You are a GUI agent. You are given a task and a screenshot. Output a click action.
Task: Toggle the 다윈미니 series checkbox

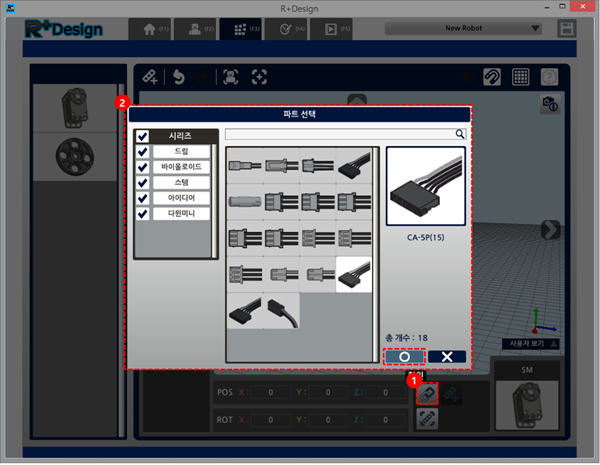(x=143, y=213)
